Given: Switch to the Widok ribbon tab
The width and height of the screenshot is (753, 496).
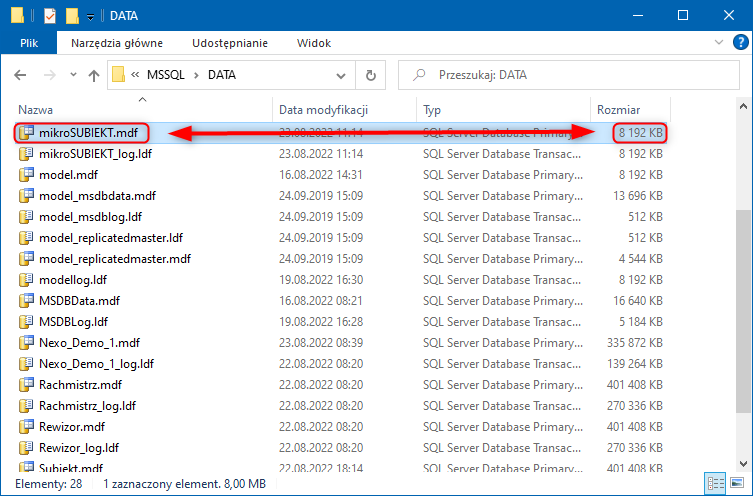Looking at the screenshot, I should coord(314,43).
